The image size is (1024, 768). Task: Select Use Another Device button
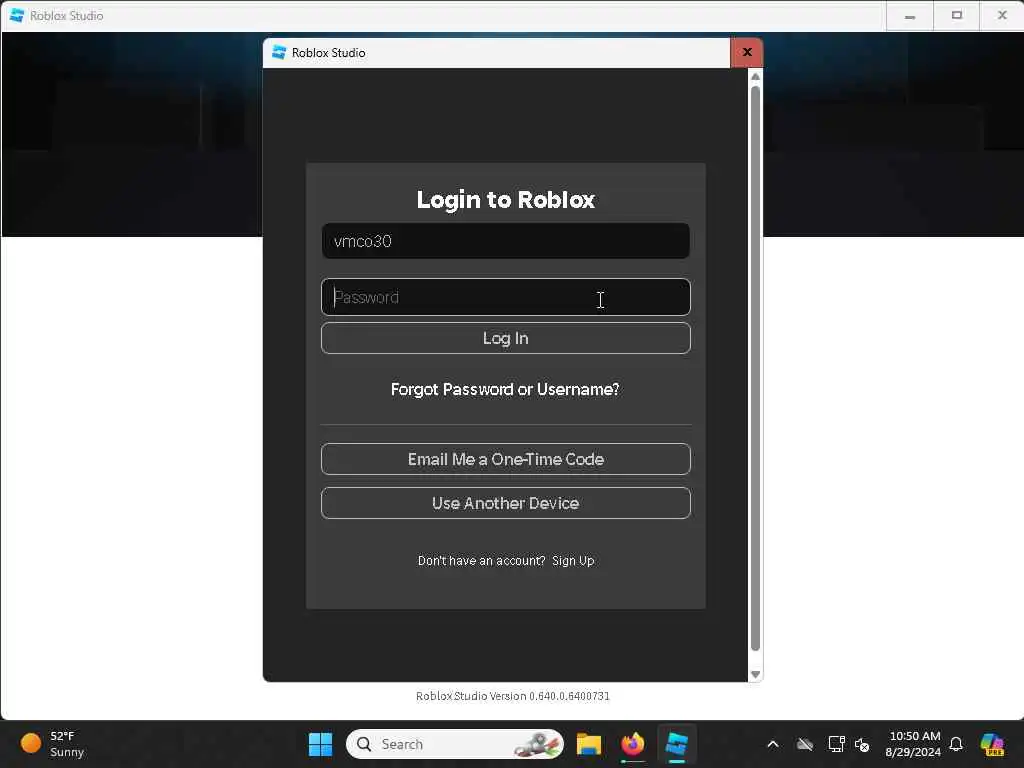tap(505, 503)
